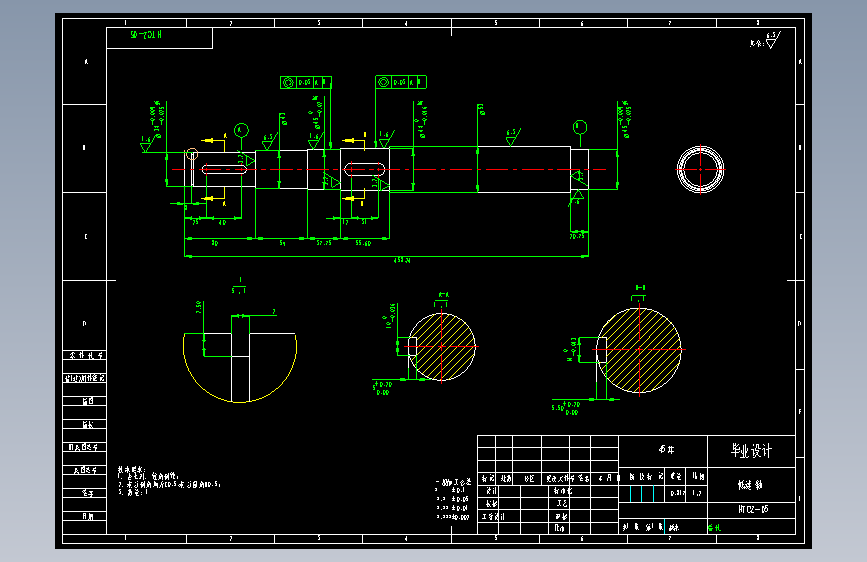Click the Ø53 diameter dimension
Image resolution: width=867 pixels, height=562 pixels.
480,110
